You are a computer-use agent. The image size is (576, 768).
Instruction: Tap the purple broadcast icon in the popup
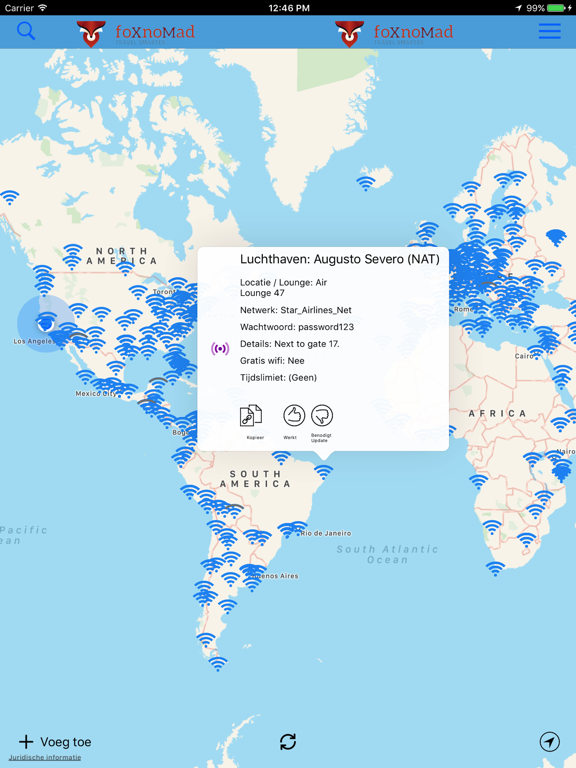pos(220,349)
